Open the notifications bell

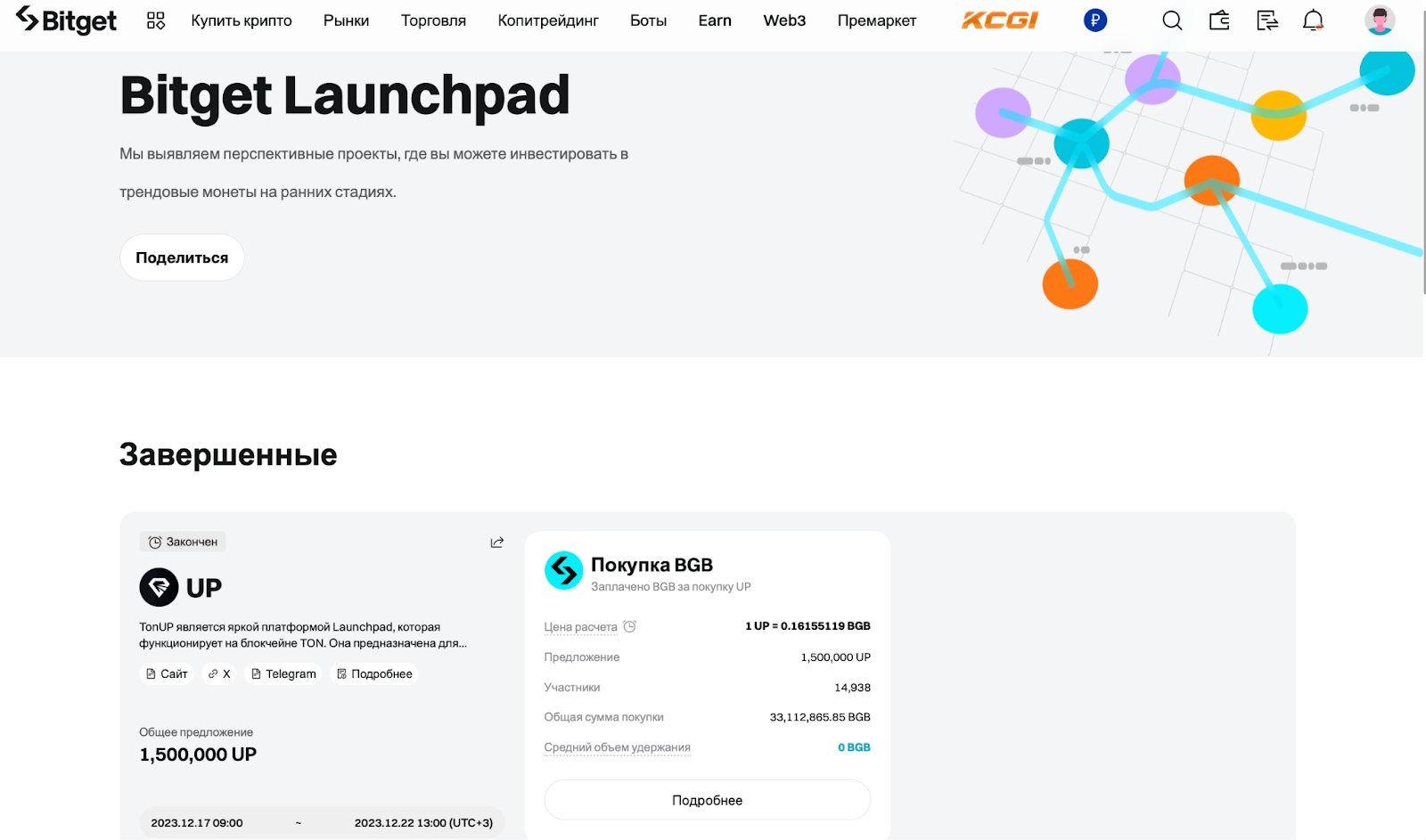pos(1313,20)
